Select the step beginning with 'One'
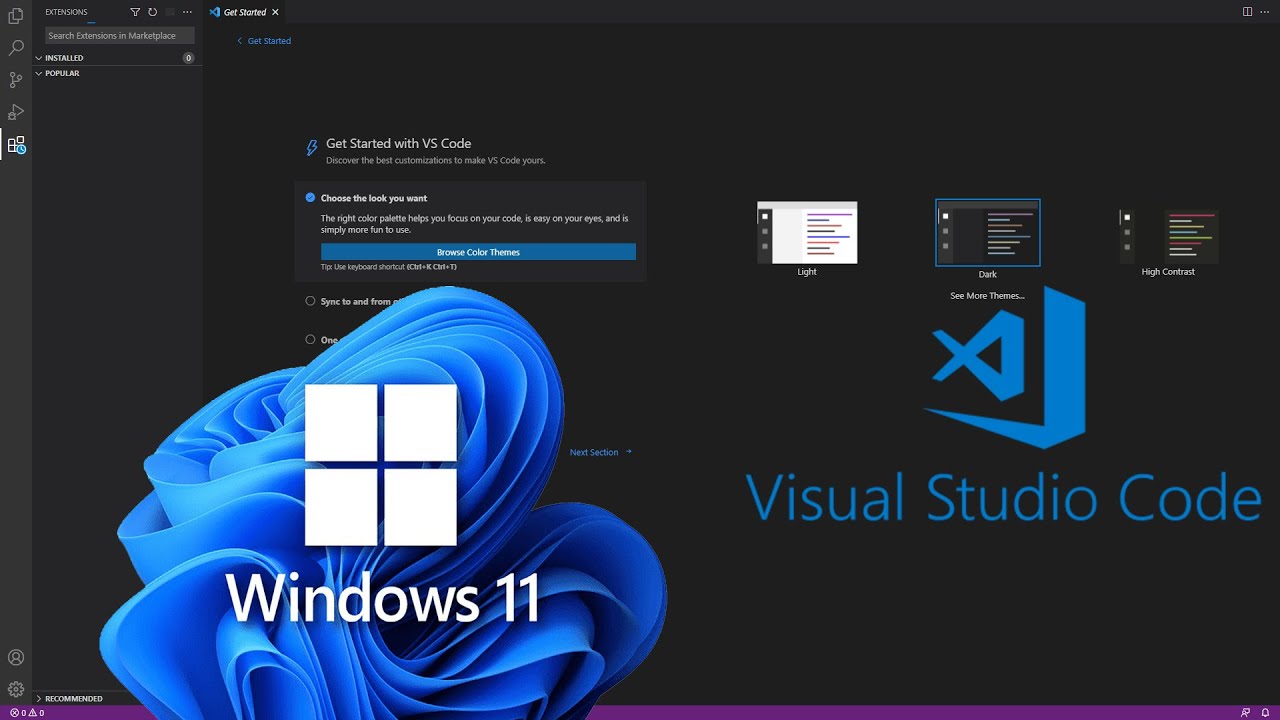 (322, 340)
